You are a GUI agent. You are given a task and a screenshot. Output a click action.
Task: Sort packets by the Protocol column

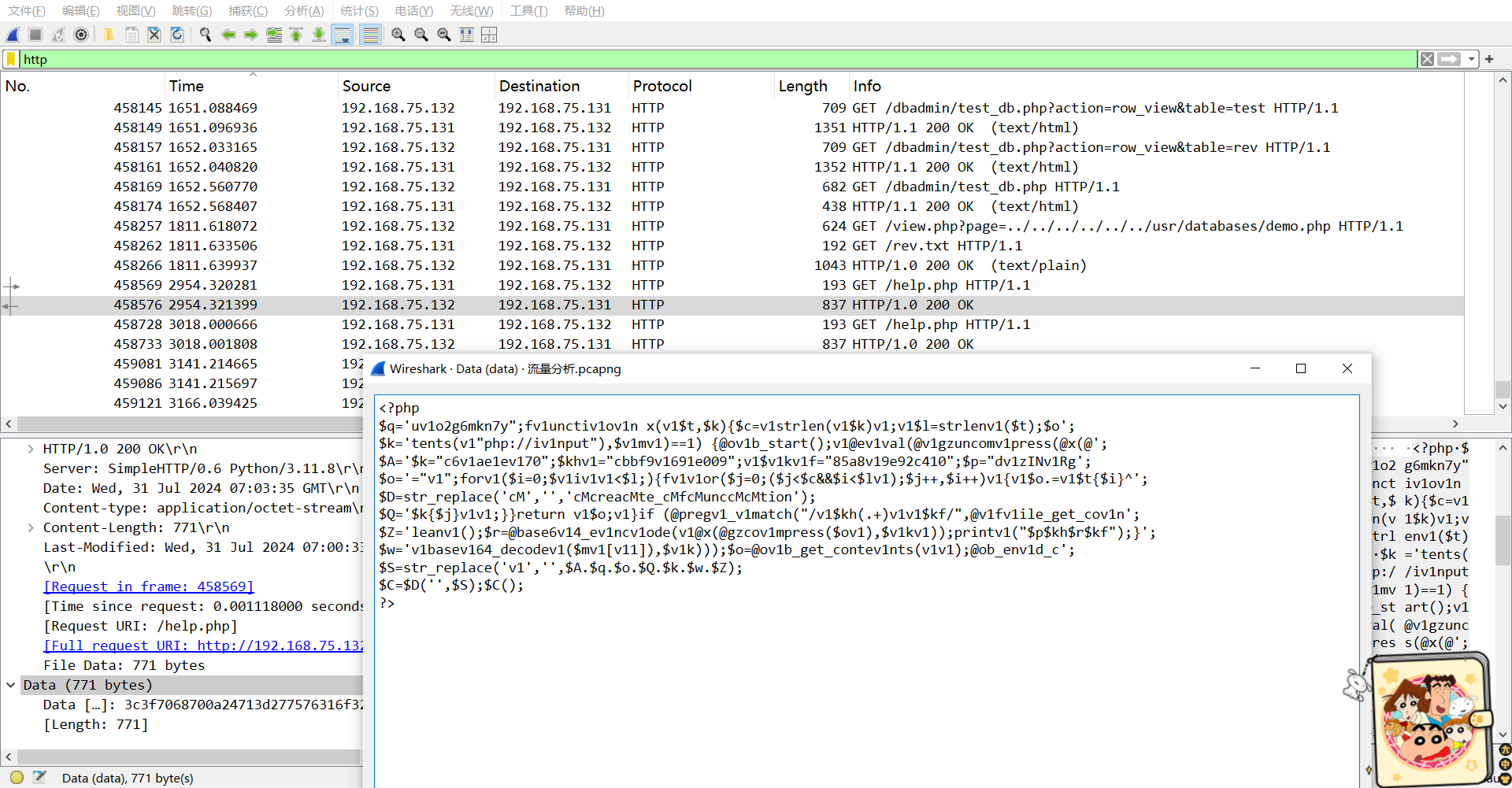[x=701, y=86]
